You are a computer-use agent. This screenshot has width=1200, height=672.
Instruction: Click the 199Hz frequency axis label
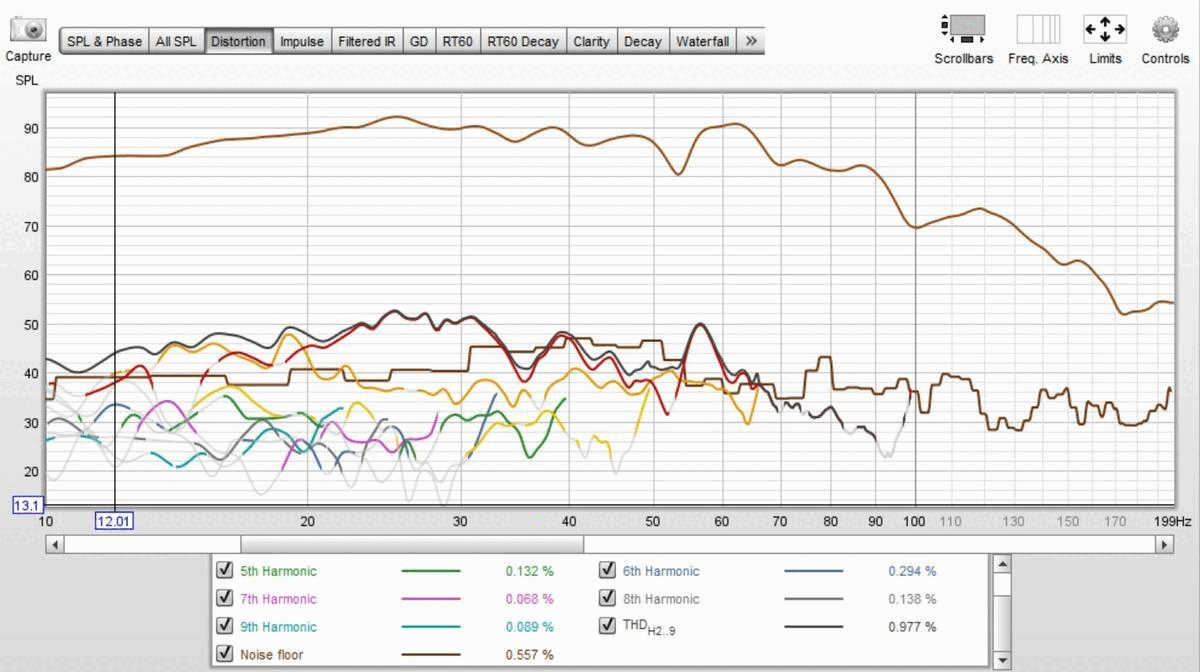point(1171,521)
